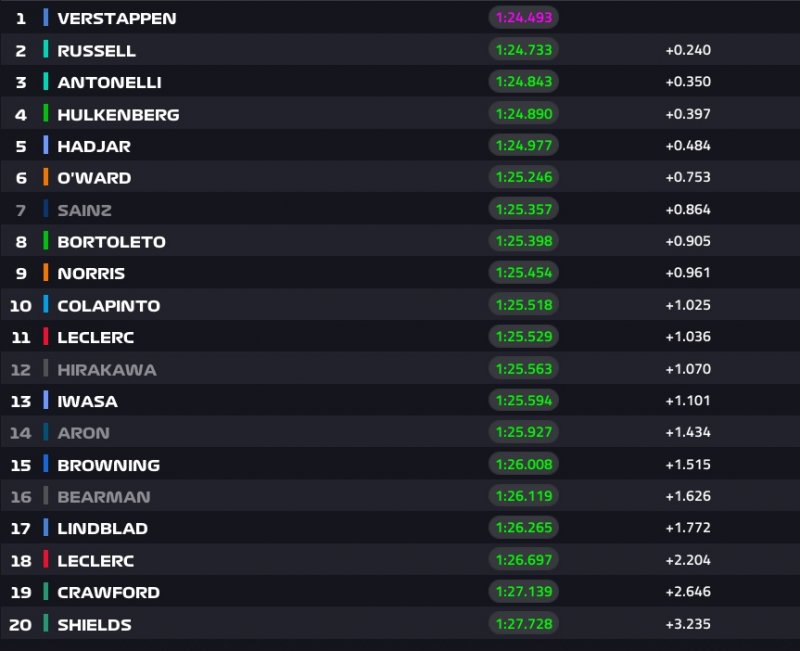Select HULKENBERG in fourth place

click(118, 114)
